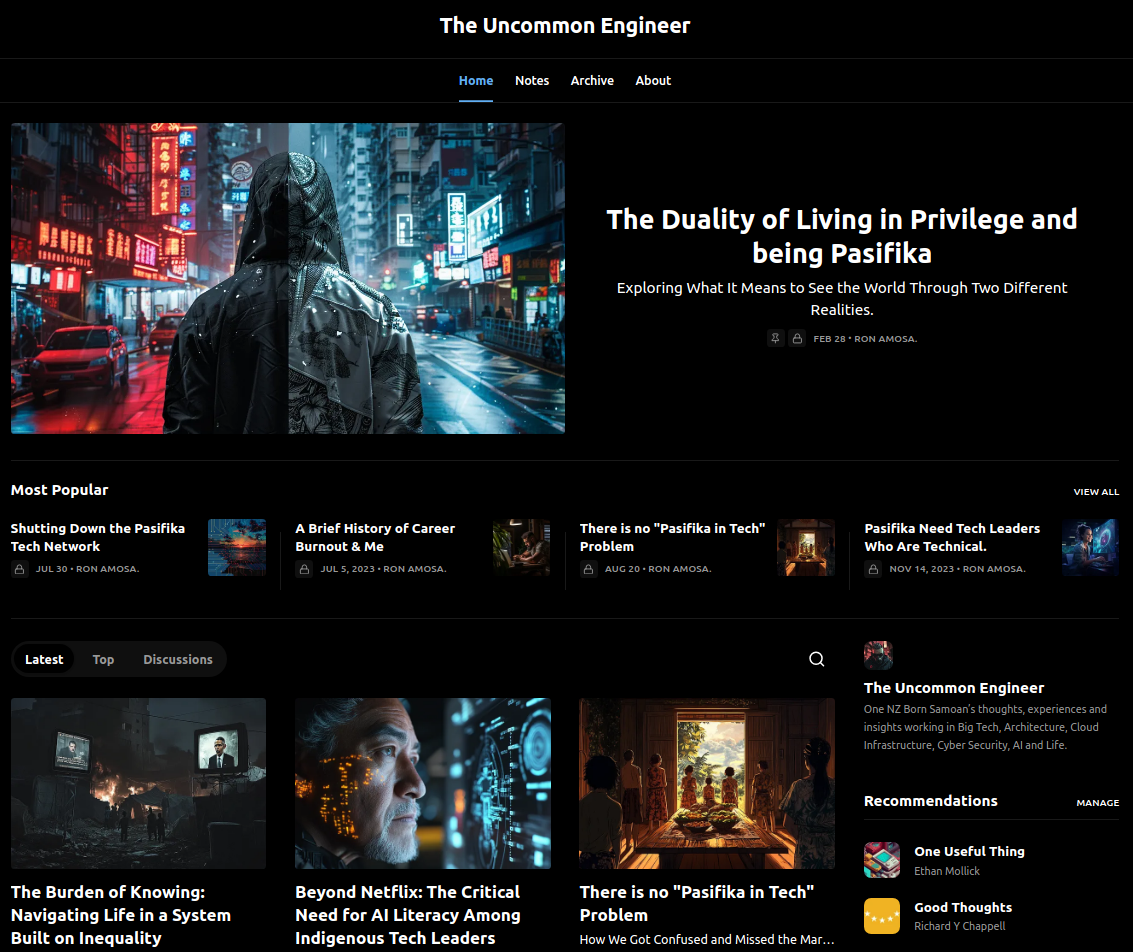Open the Notes tab

pyautogui.click(x=532, y=80)
